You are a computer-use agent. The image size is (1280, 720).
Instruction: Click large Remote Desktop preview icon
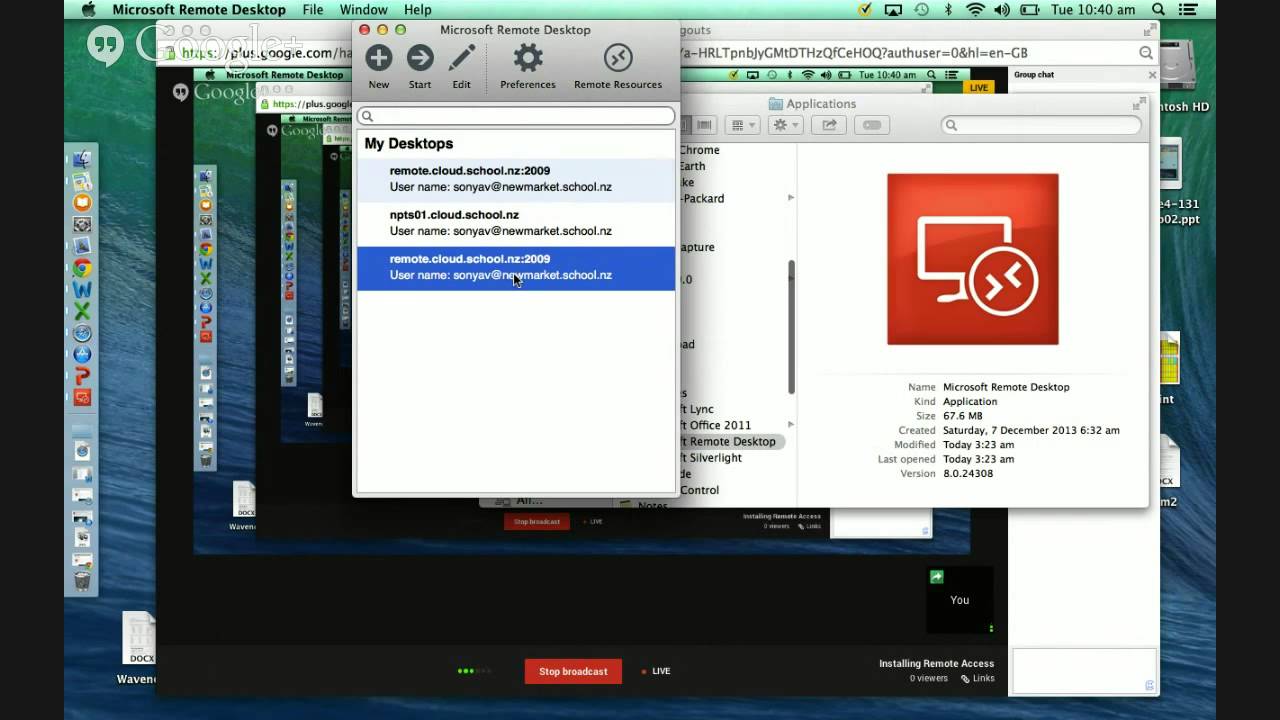[x=973, y=259]
